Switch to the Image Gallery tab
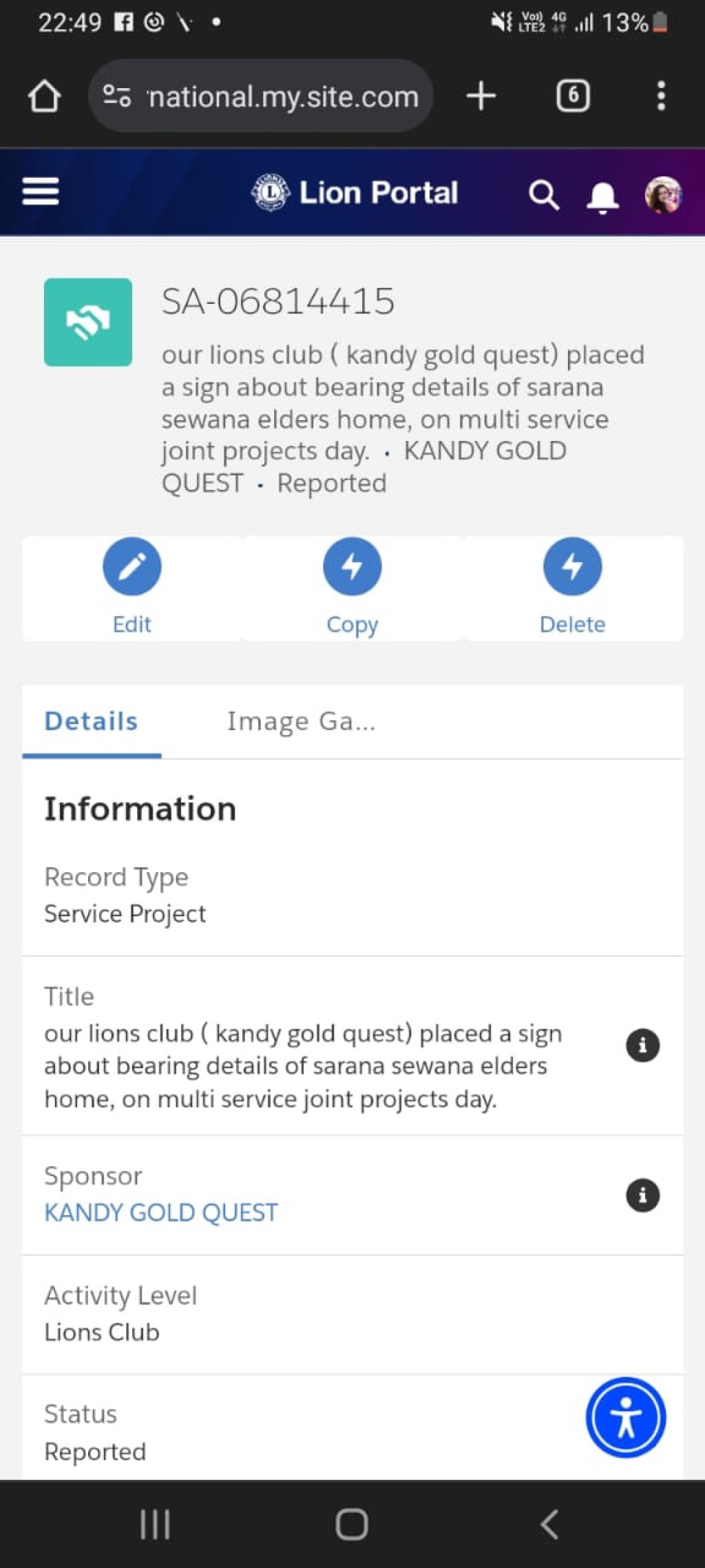705x1568 pixels. (x=302, y=721)
